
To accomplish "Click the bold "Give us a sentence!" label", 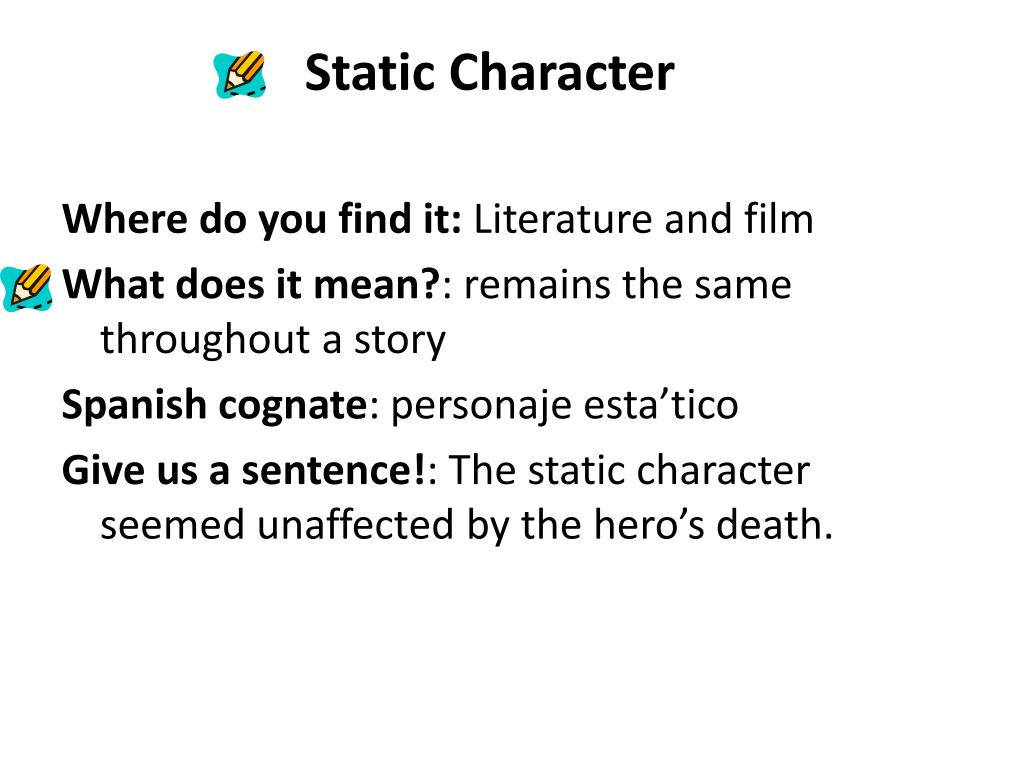I will (x=245, y=470).
